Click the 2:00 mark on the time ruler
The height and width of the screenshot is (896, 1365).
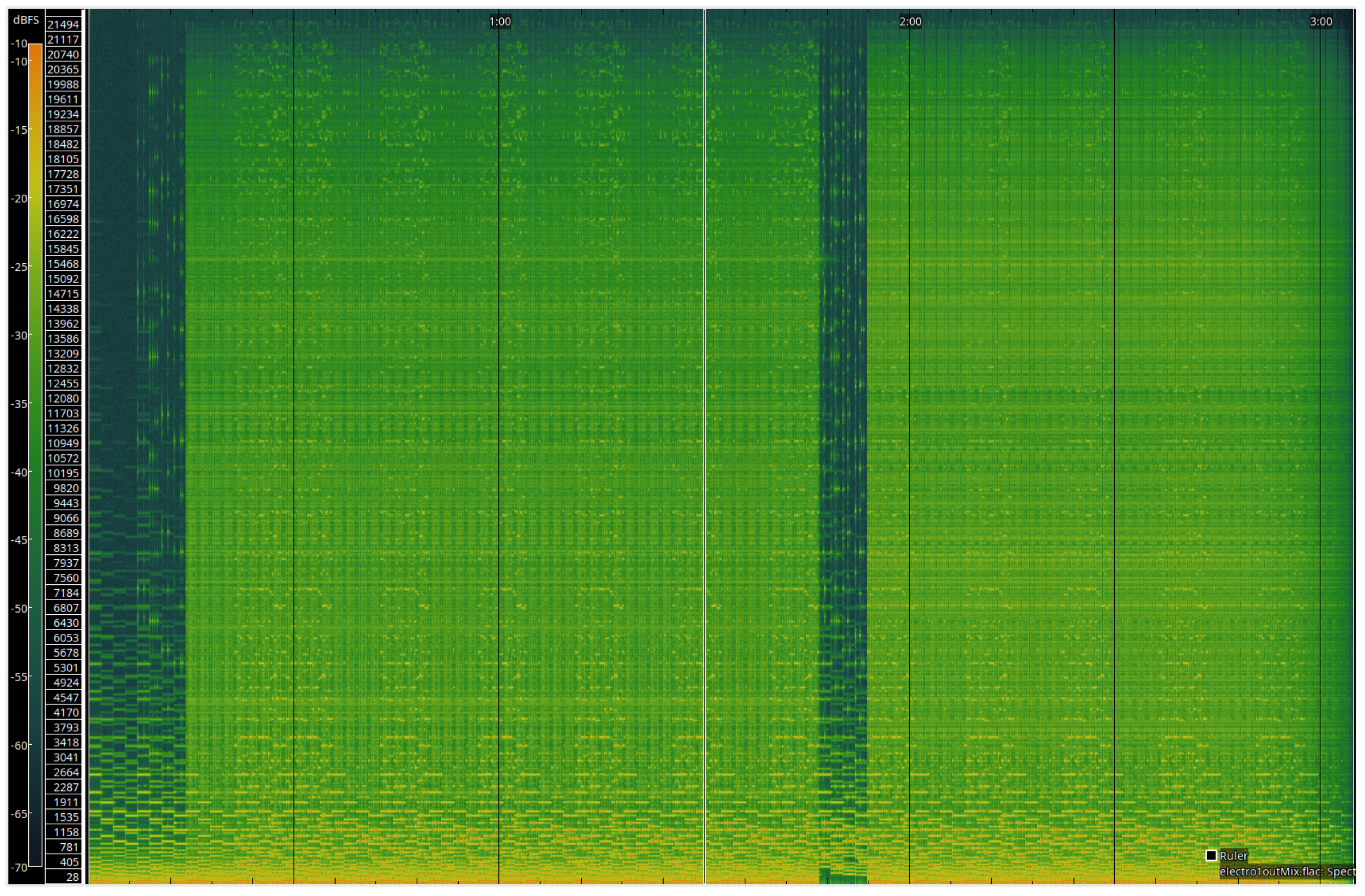[911, 22]
